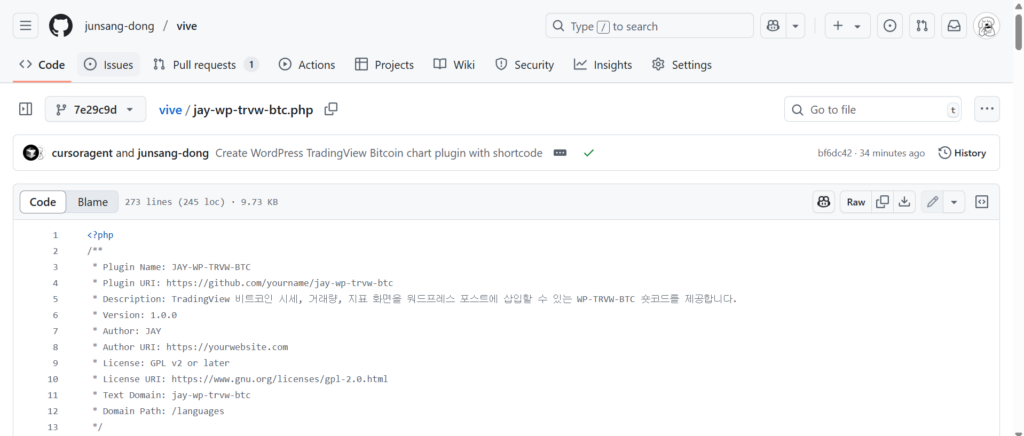Open the vive repository link in header
Viewport: 1024px width, 436px height.
coord(187,26)
